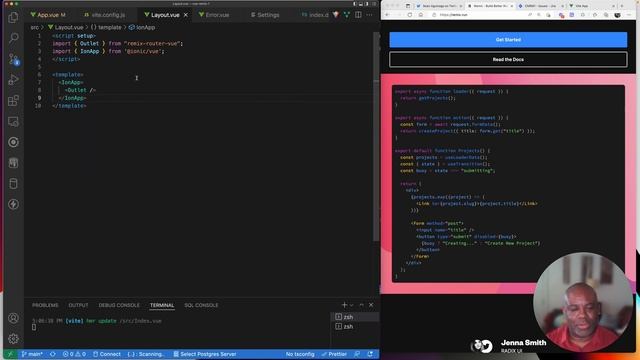The height and width of the screenshot is (360, 640).
Task: Maximize the terminal panel with the caret
Action: pos(361,305)
